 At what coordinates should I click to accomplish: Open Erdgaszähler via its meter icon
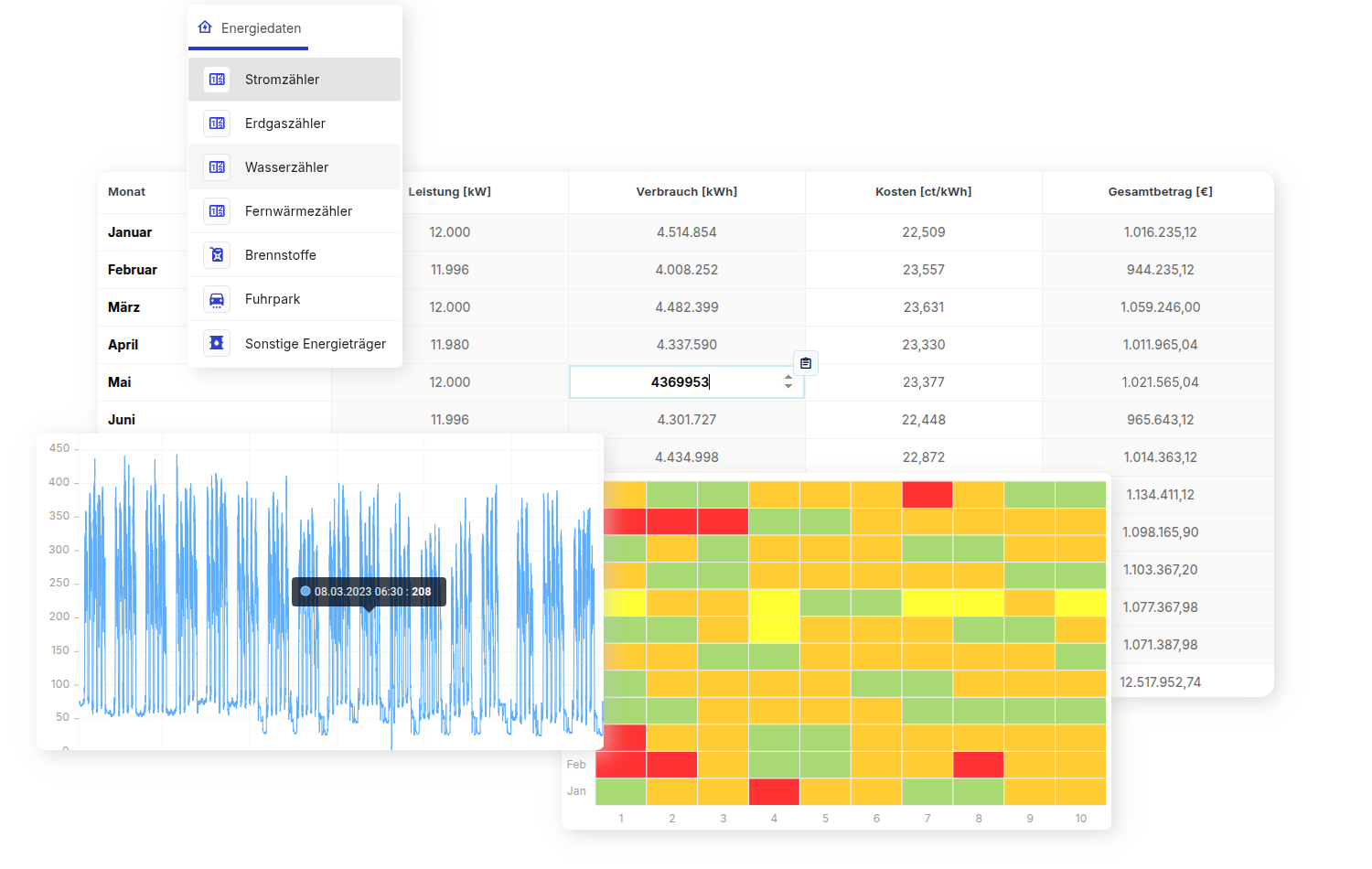pyautogui.click(x=217, y=123)
